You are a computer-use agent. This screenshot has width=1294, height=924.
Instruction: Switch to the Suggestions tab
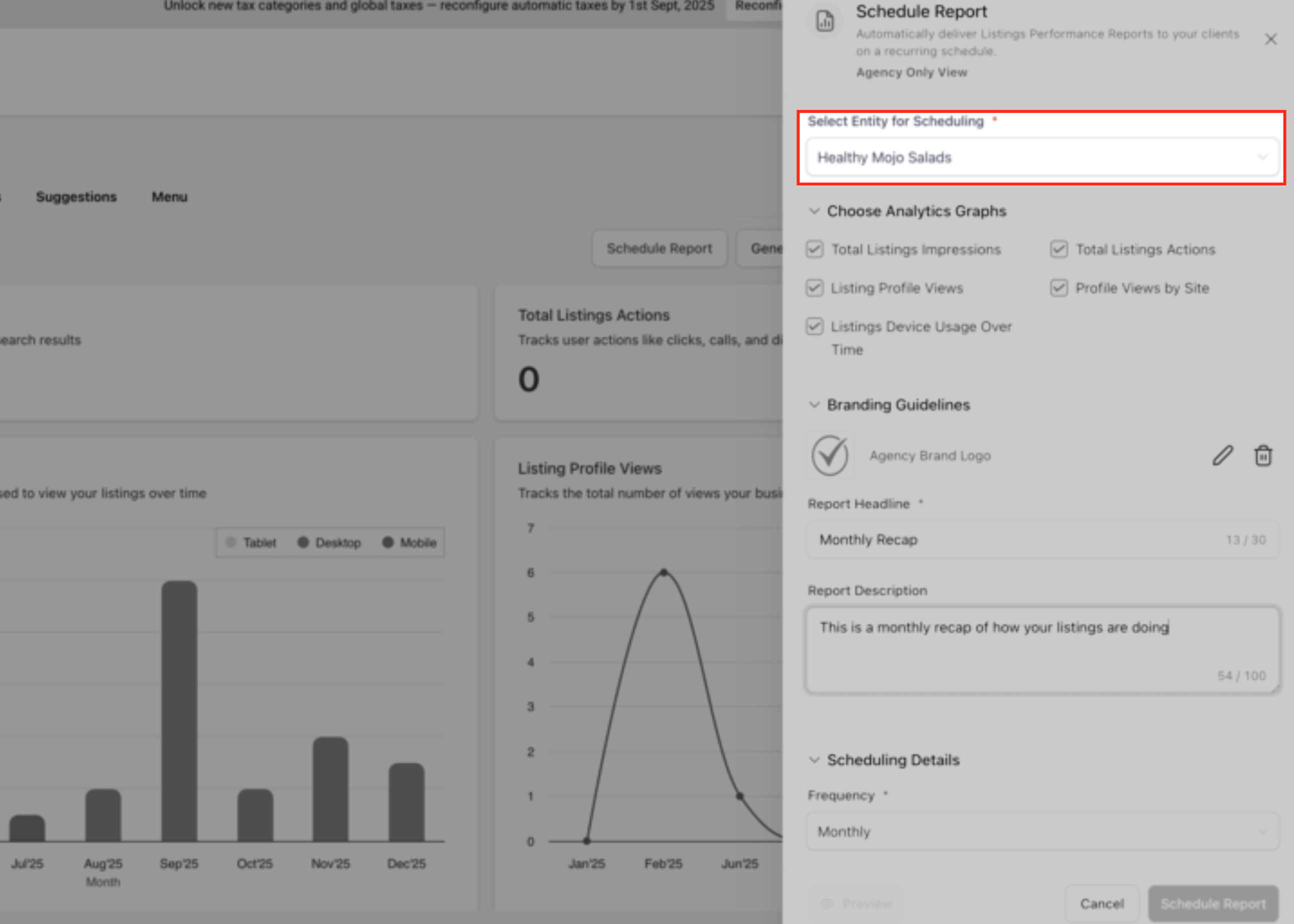[76, 197]
